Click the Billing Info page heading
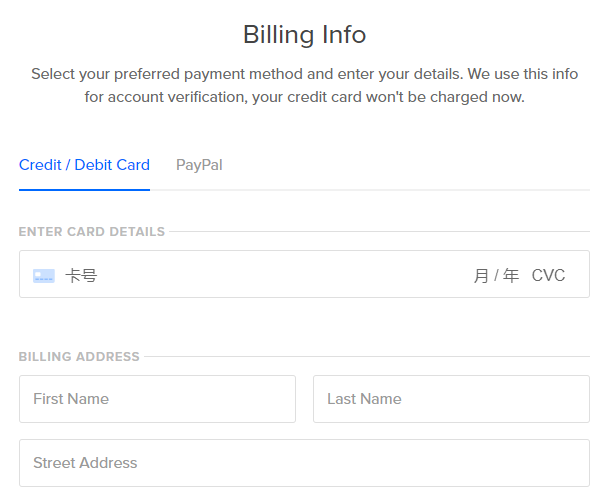The height and width of the screenshot is (496, 607). pos(304,34)
